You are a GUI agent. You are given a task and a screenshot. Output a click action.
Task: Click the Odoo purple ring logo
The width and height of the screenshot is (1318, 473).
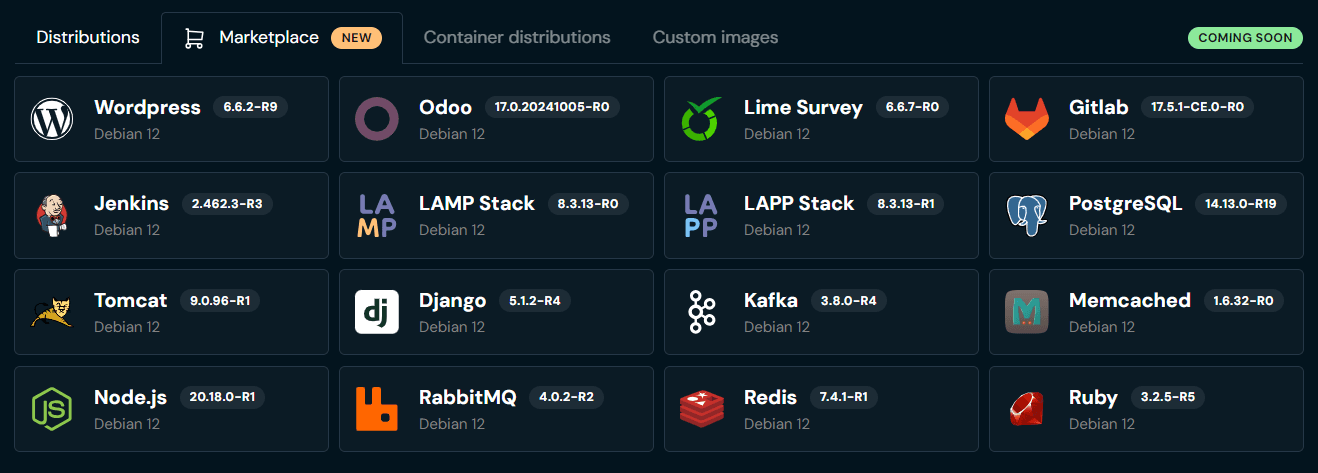point(377,119)
